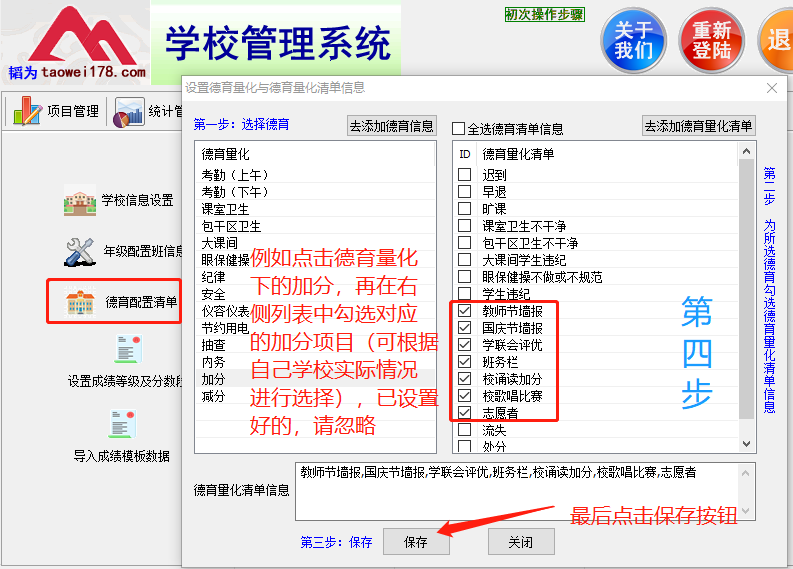This screenshot has width=793, height=569.
Task: Uncheck the 国庆节墙报 checkbox
Action: click(x=464, y=328)
